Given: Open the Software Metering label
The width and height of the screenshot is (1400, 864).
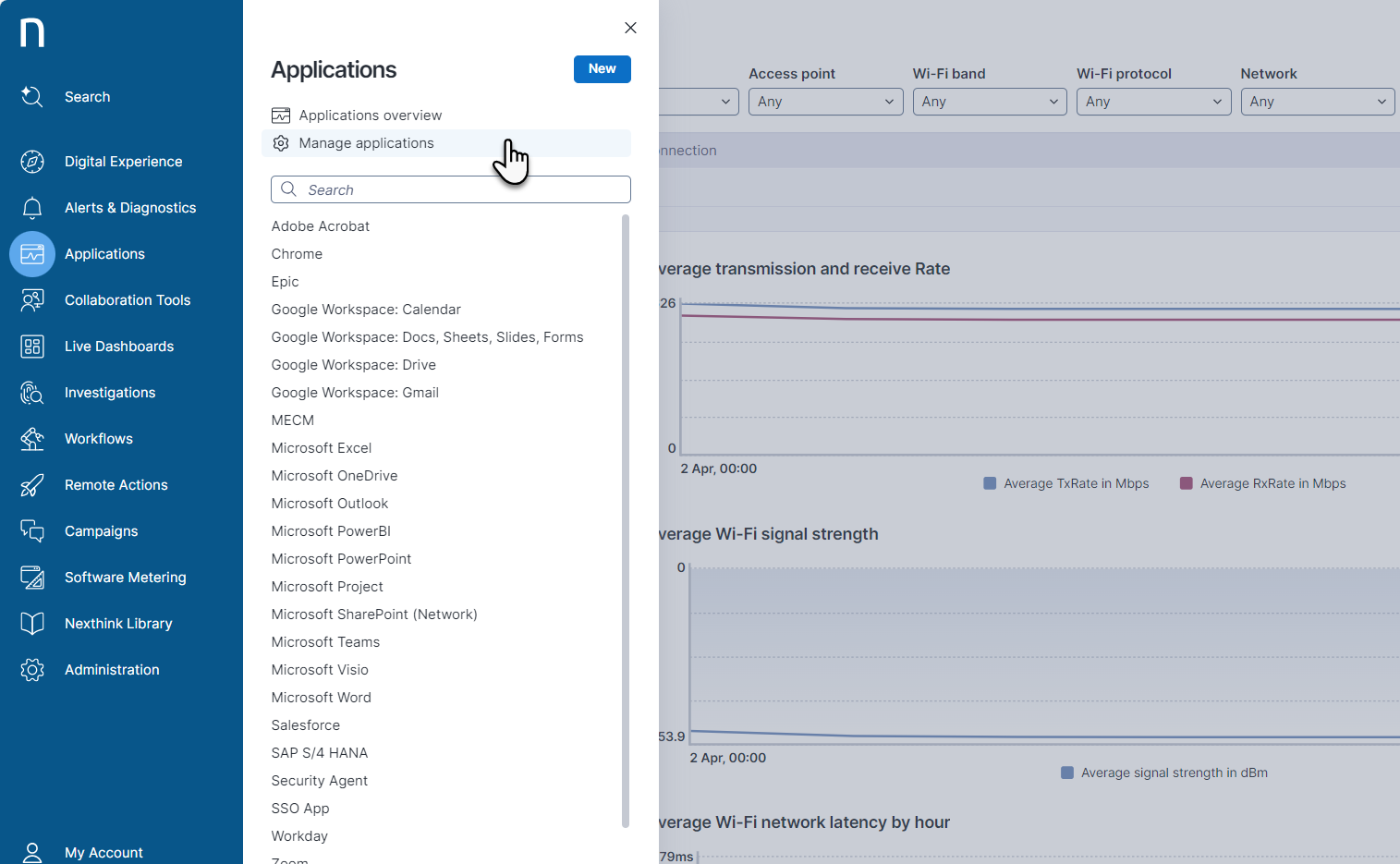Looking at the screenshot, I should click(x=126, y=578).
